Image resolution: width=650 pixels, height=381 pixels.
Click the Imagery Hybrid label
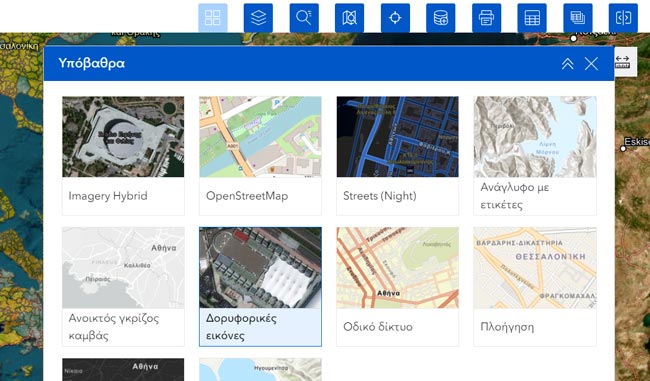coord(108,196)
